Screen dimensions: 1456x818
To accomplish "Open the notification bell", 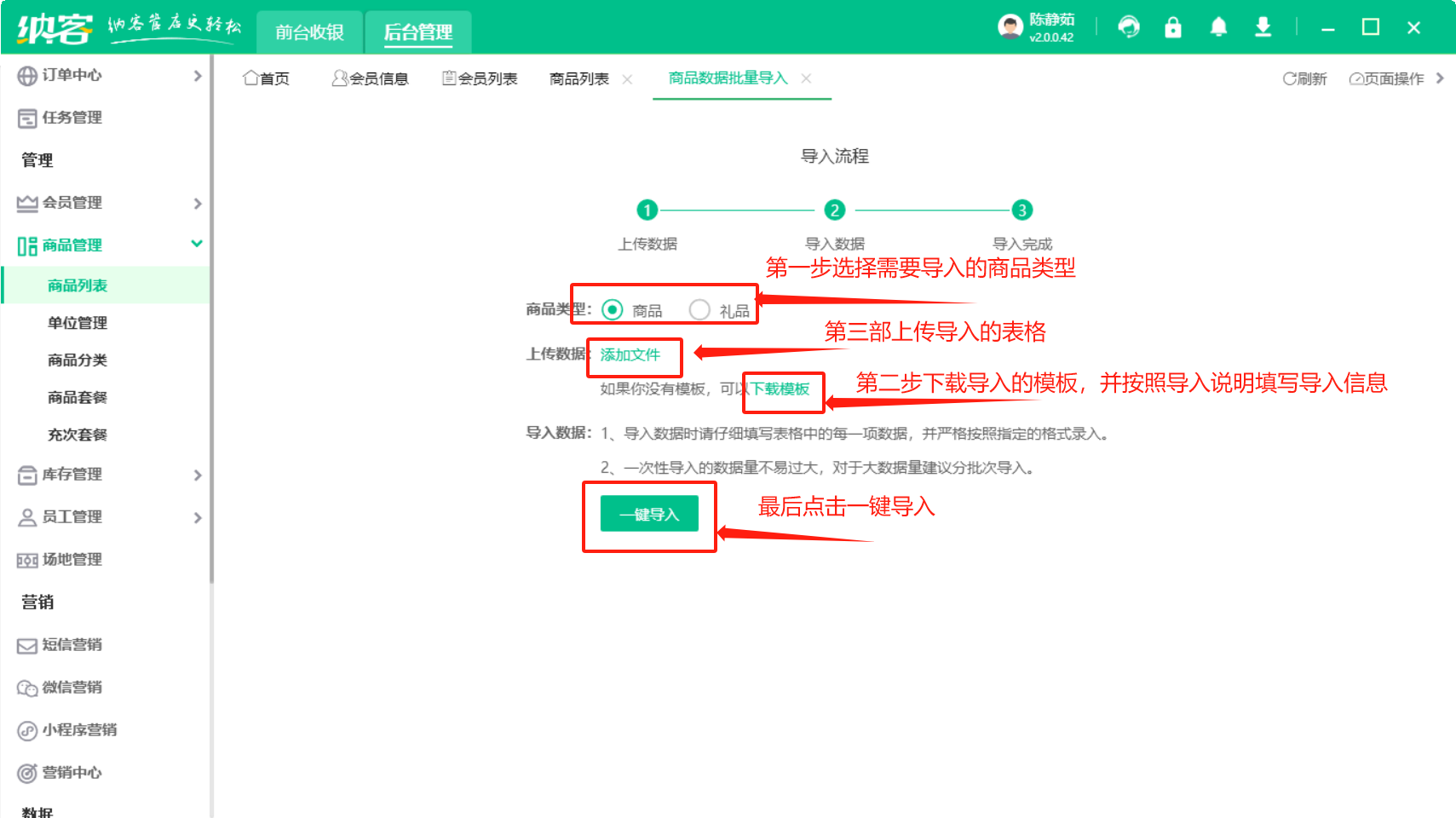I will (1218, 27).
